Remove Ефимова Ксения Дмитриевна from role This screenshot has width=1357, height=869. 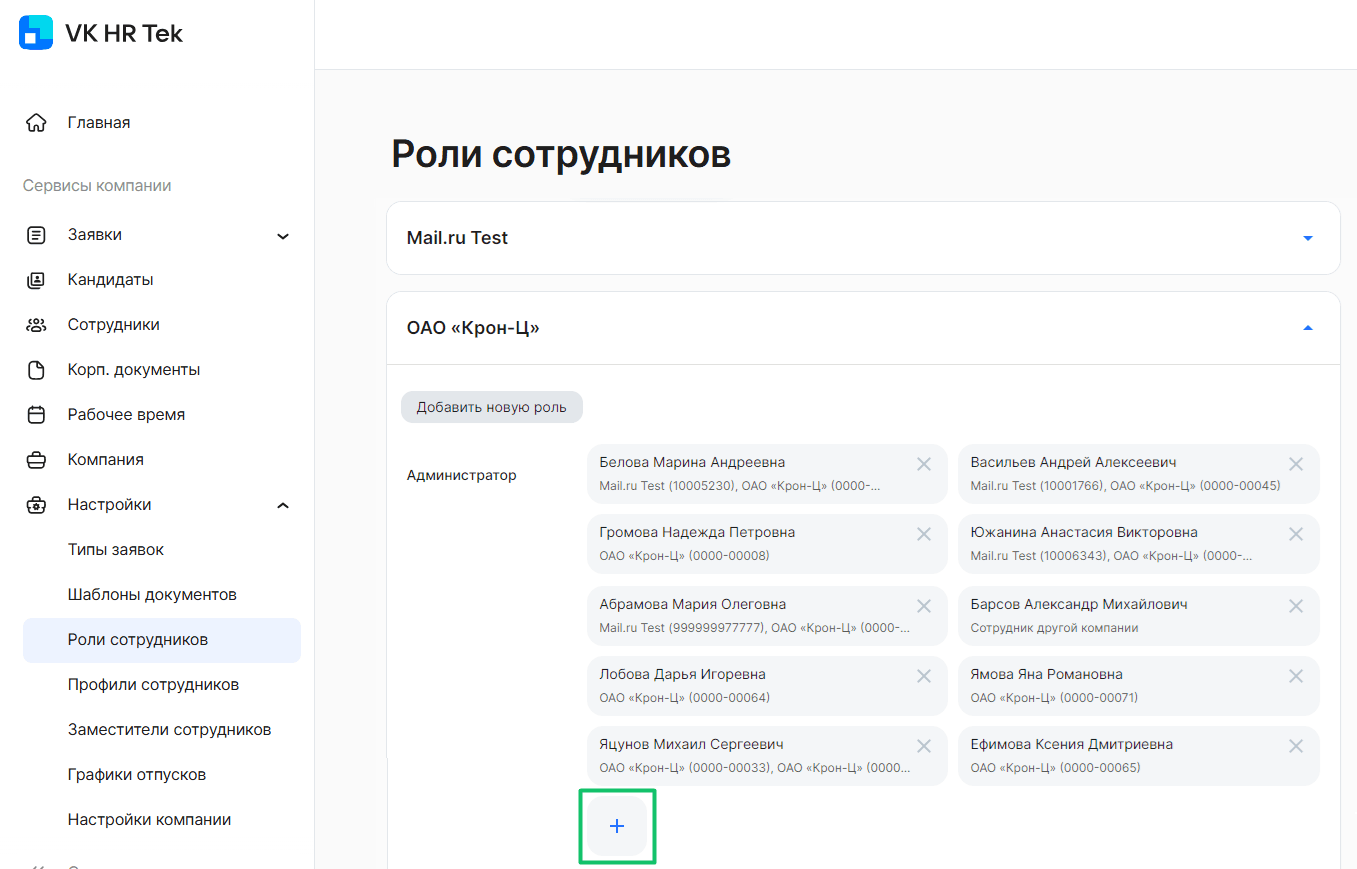(1296, 746)
